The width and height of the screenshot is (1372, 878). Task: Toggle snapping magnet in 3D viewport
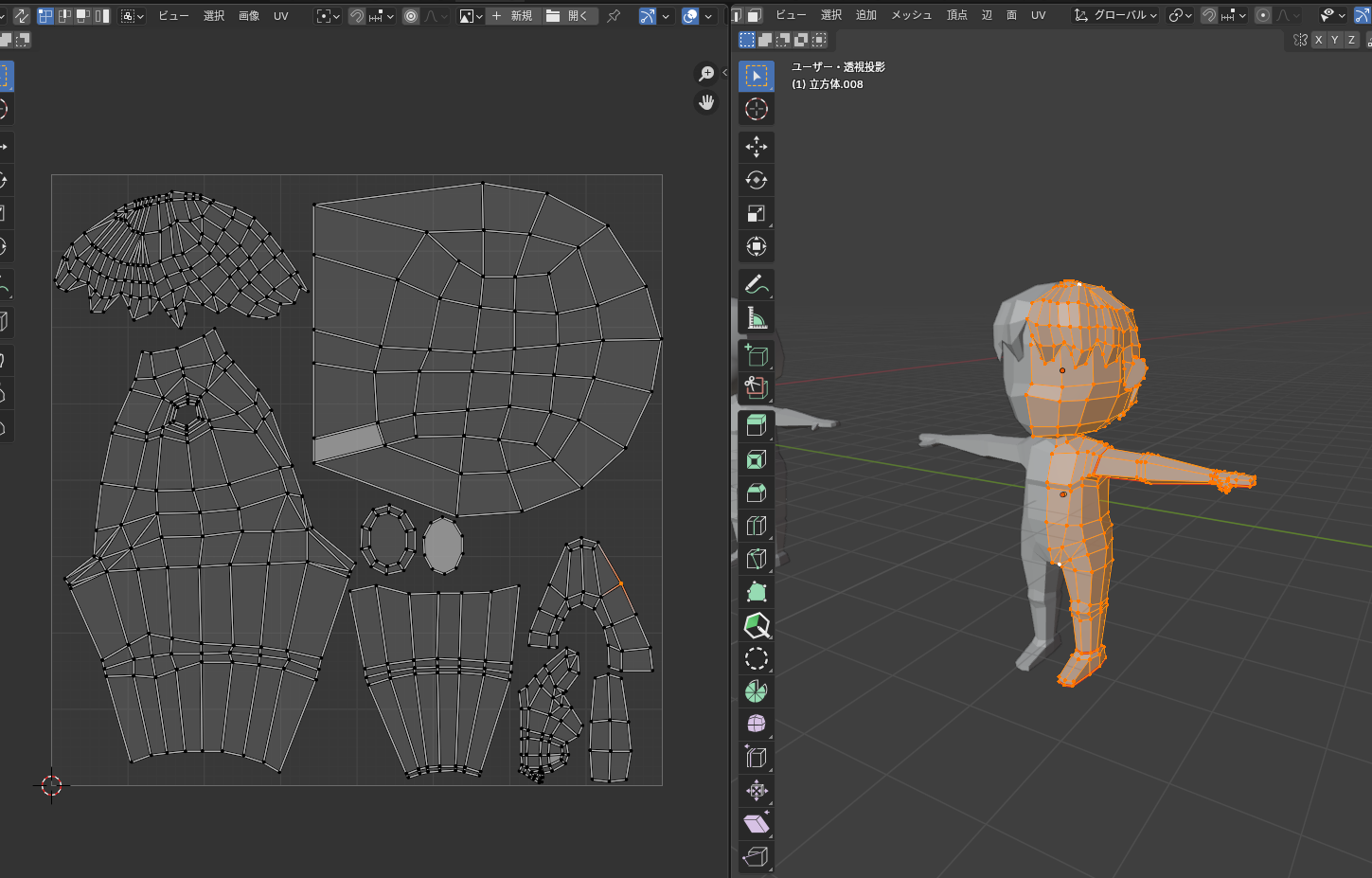pyautogui.click(x=1209, y=15)
